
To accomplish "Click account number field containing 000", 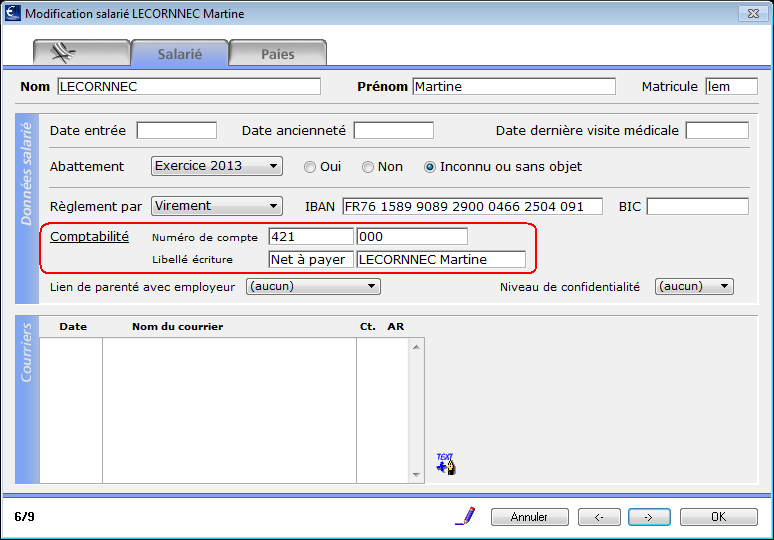I will tap(412, 236).
